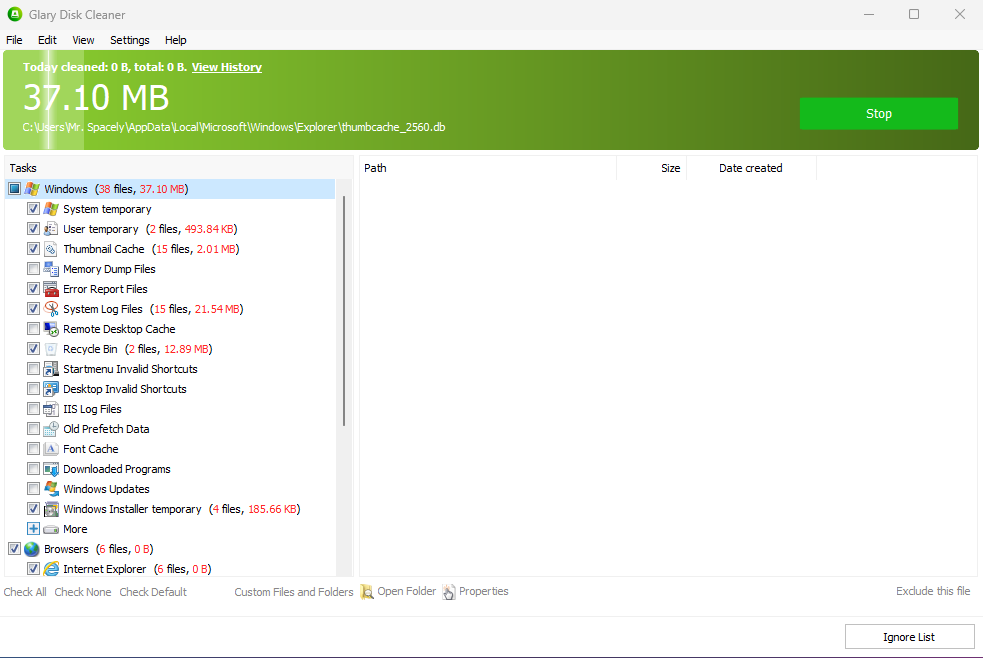Click Exclude this file link
The image size is (983, 658).
[x=933, y=591]
